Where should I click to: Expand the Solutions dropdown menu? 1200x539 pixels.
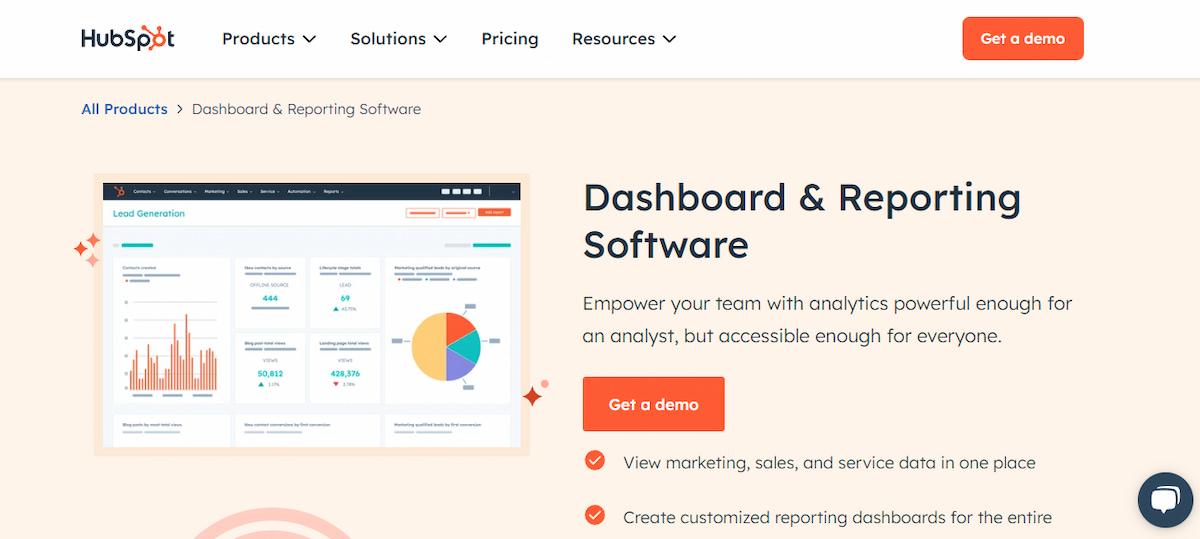[398, 39]
